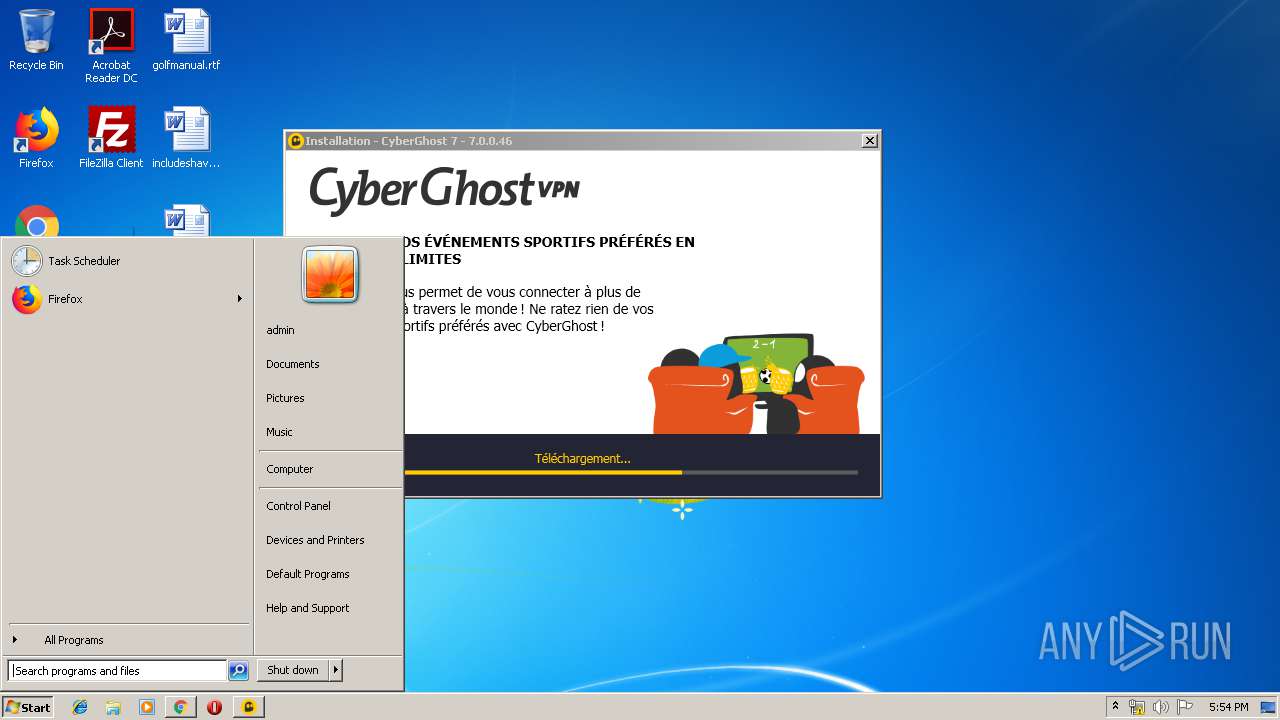1280x720 pixels.
Task: Launch Firefox from the desktop shortcut
Action: click(x=36, y=138)
